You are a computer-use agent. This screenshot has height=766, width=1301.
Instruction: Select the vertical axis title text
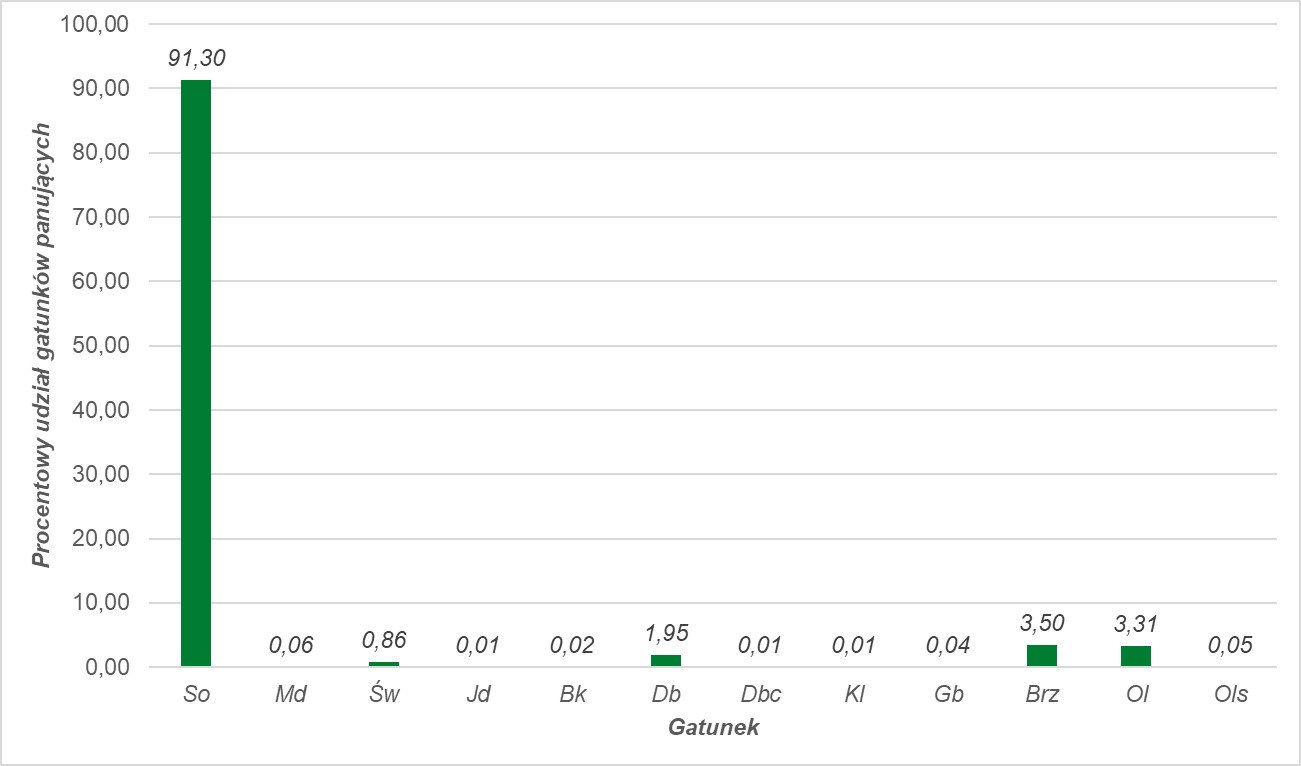42,346
